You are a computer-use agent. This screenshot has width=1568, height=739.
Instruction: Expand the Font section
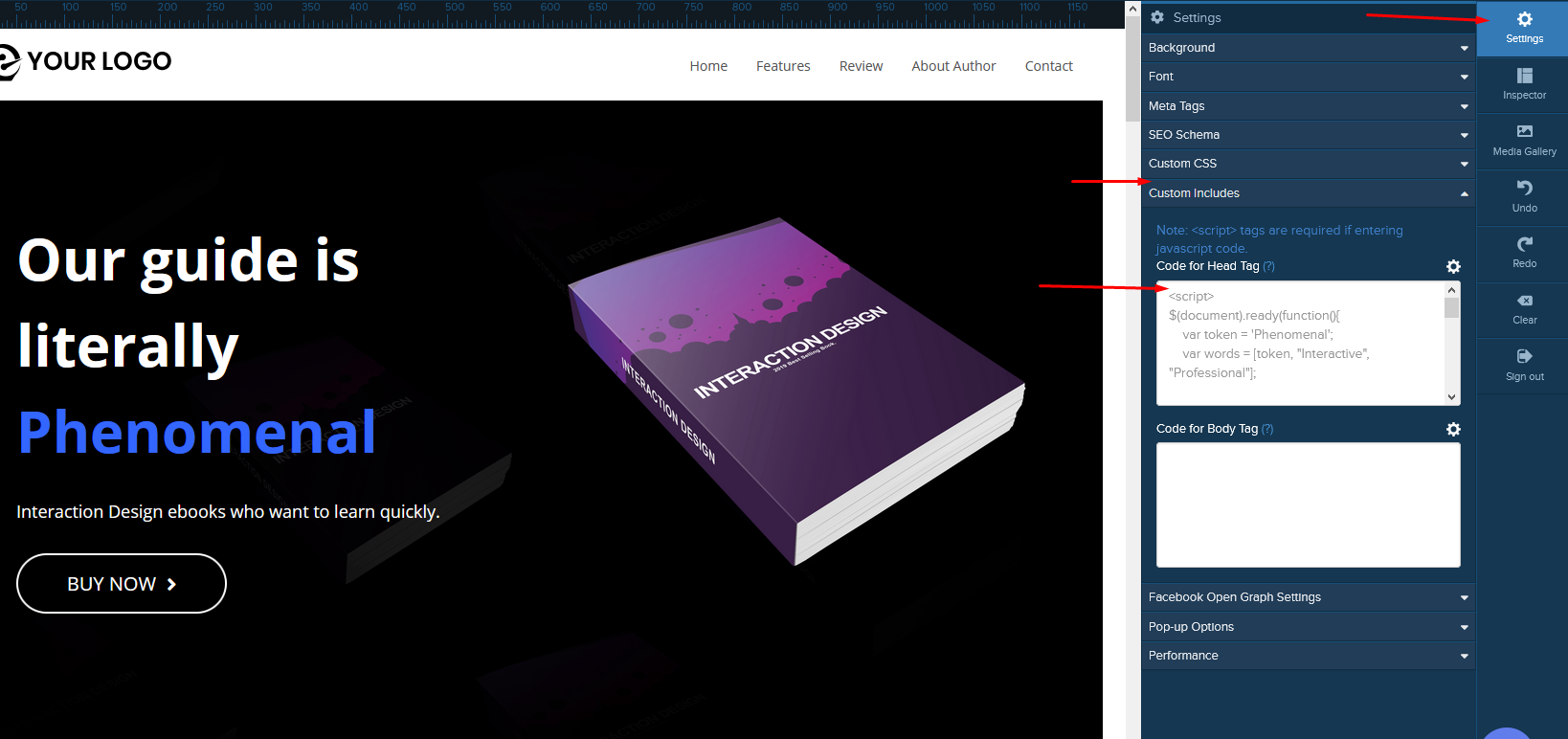point(1308,77)
